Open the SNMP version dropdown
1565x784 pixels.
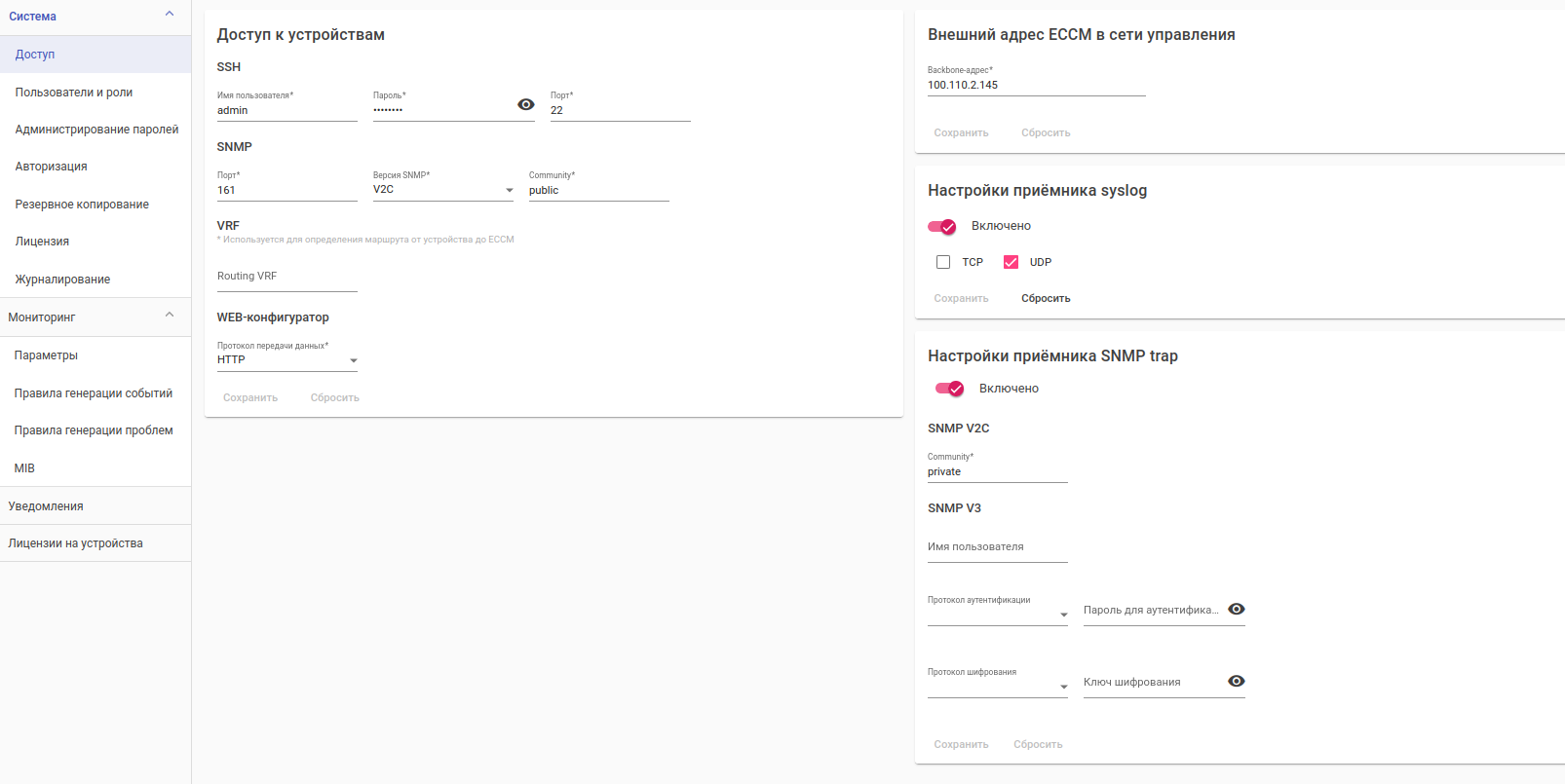pos(442,190)
